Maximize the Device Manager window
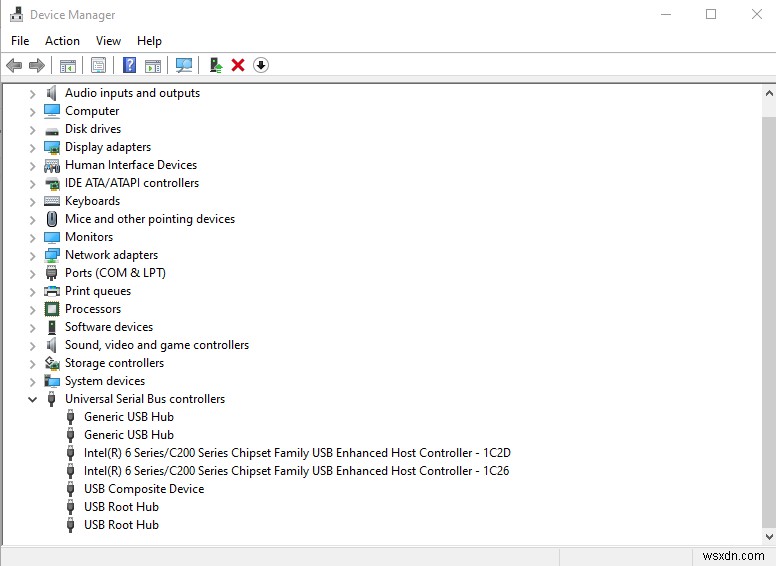This screenshot has height=566, width=776. coord(711,14)
